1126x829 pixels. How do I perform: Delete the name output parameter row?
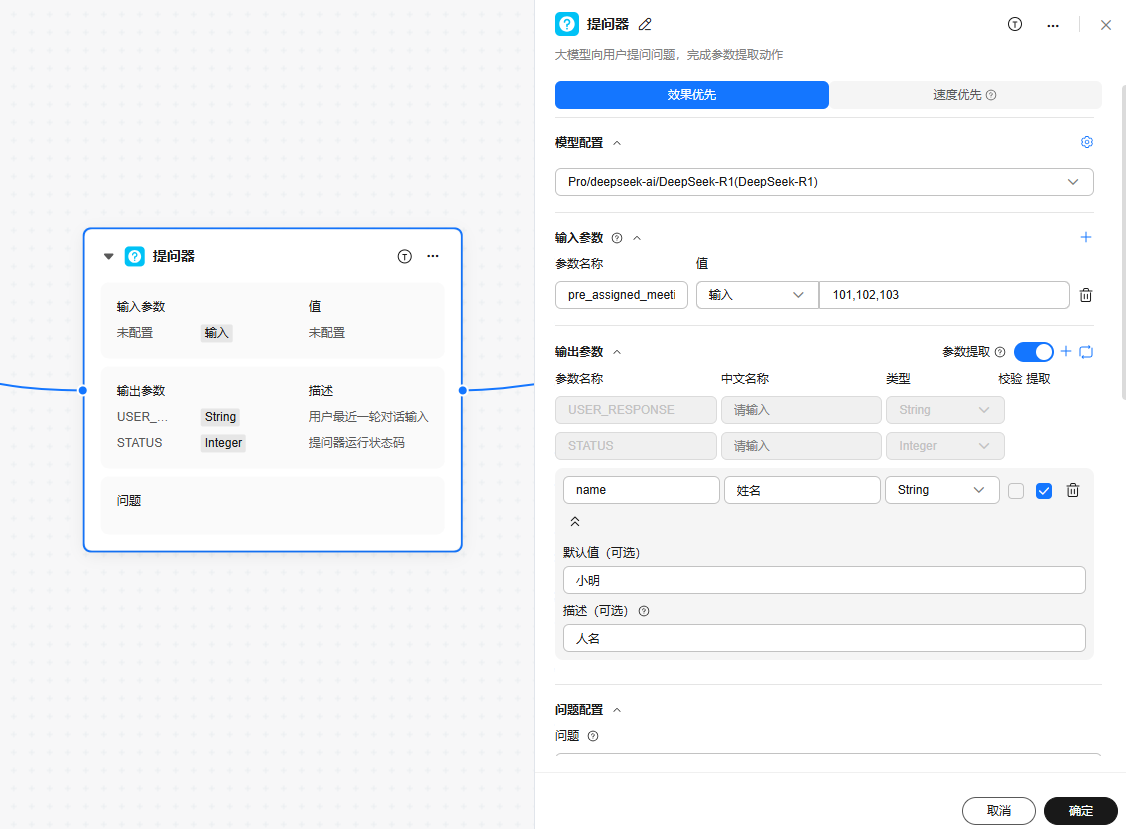1072,490
